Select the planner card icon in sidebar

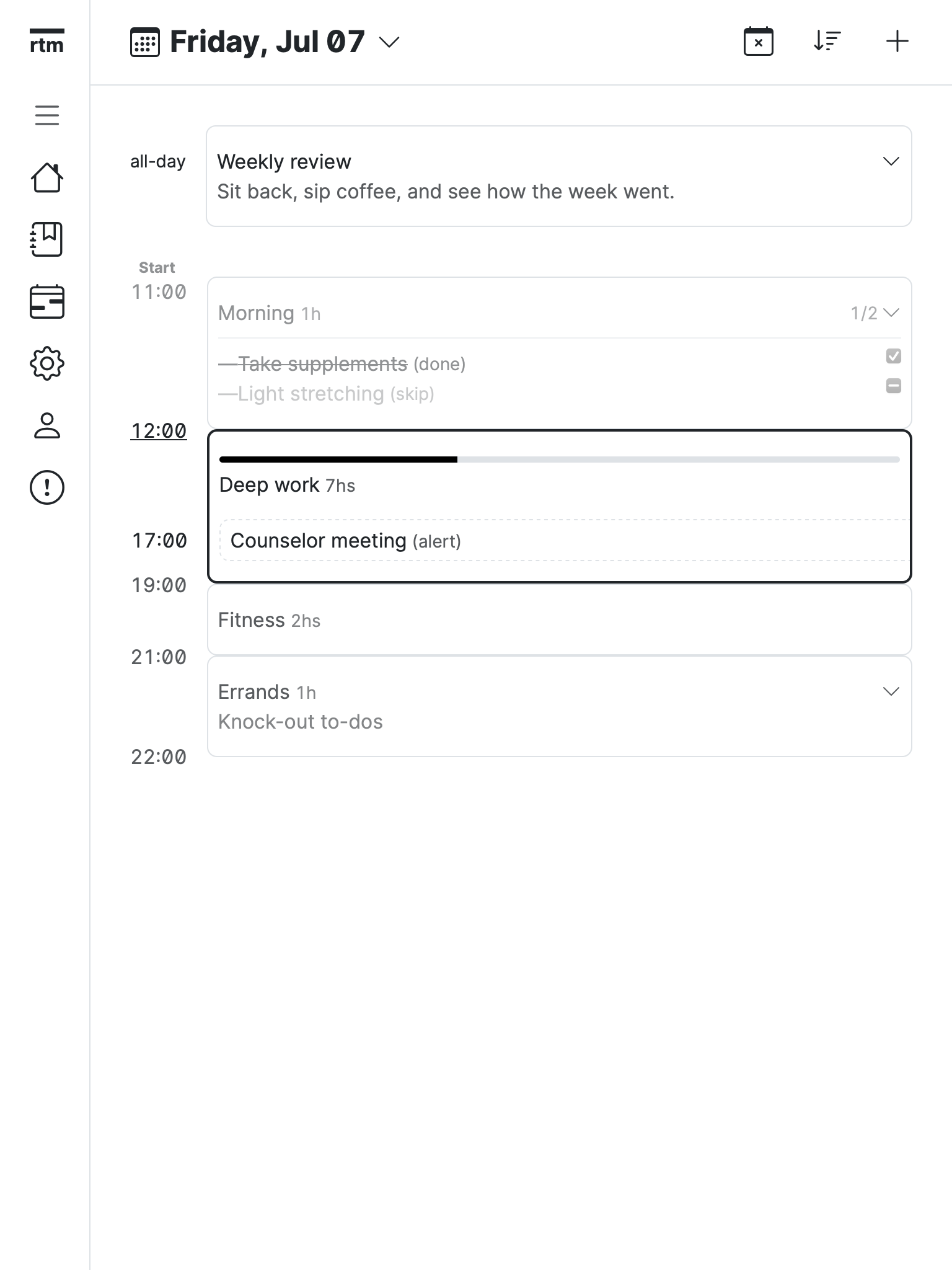tap(47, 302)
